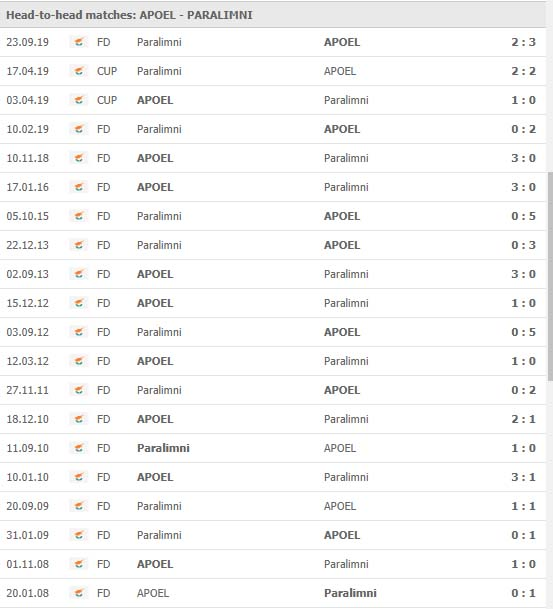Image resolution: width=553 pixels, height=609 pixels.
Task: Click the CUP label on 03.04.19 row
Action: (107, 100)
